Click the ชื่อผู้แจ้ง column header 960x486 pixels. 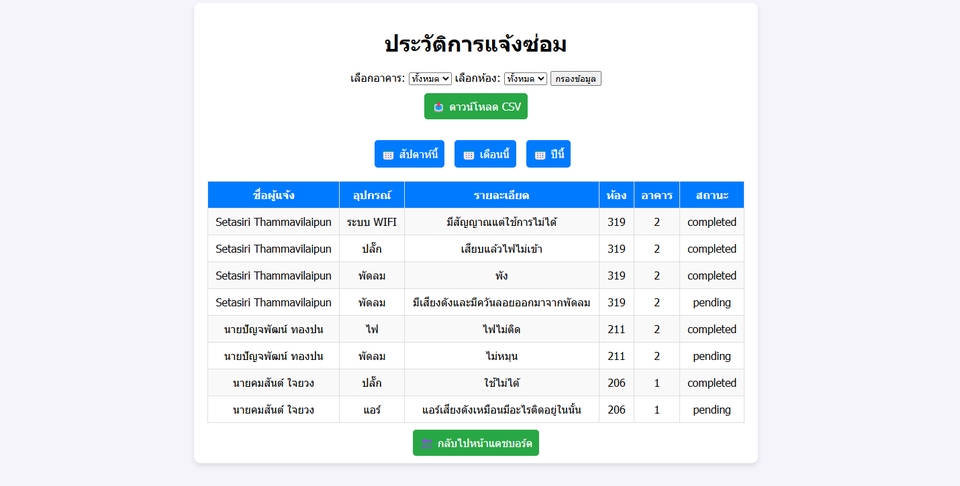pyautogui.click(x=274, y=195)
